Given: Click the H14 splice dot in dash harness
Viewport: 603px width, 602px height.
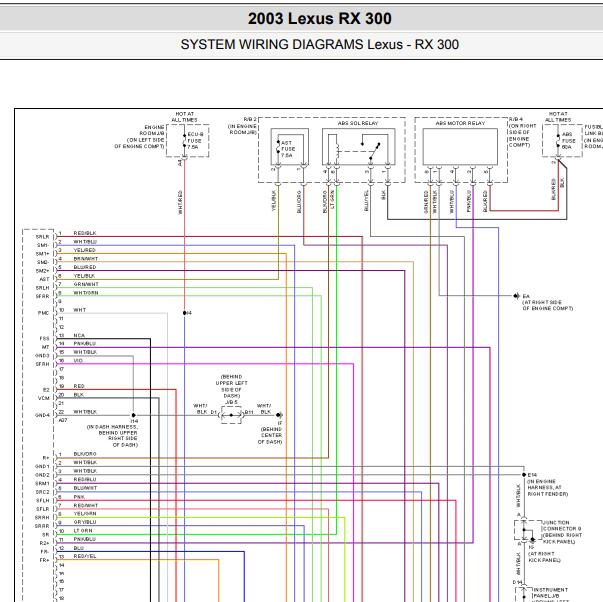Looking at the screenshot, I should pyautogui.click(x=133, y=415).
